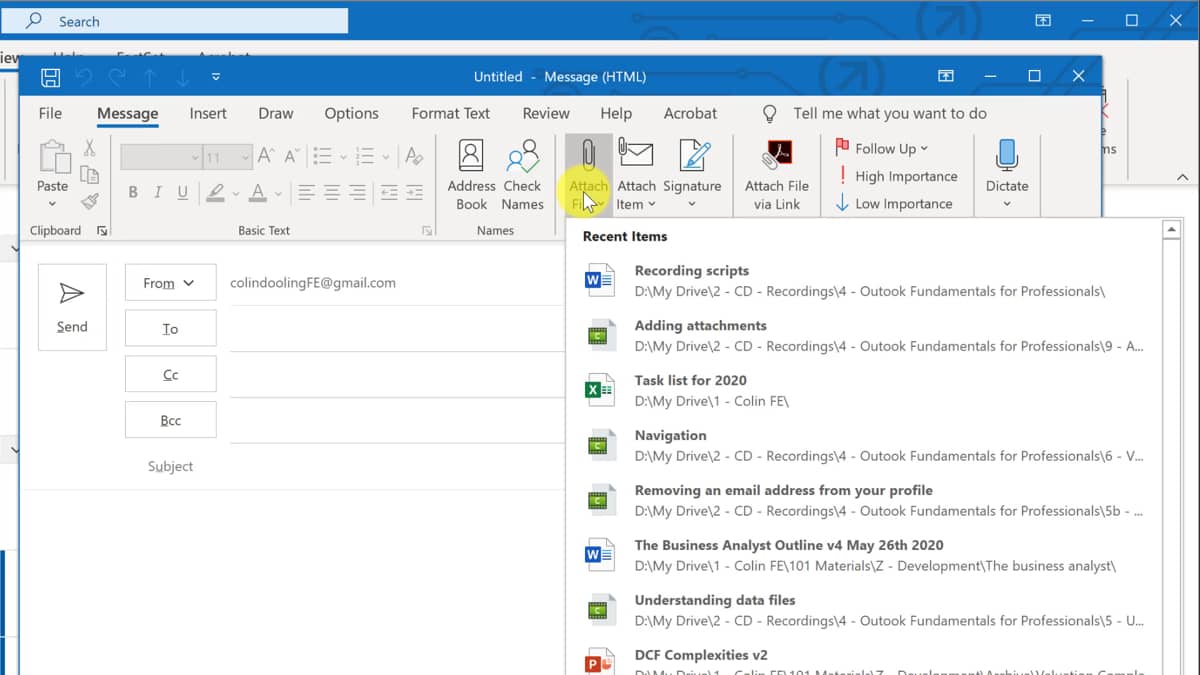1200x675 pixels.
Task: Click the Copy icon
Action: point(89,175)
